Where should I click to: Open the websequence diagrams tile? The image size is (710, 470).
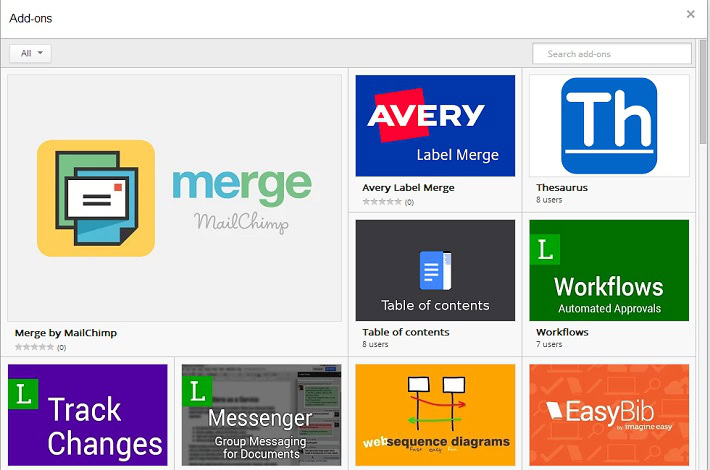point(435,415)
